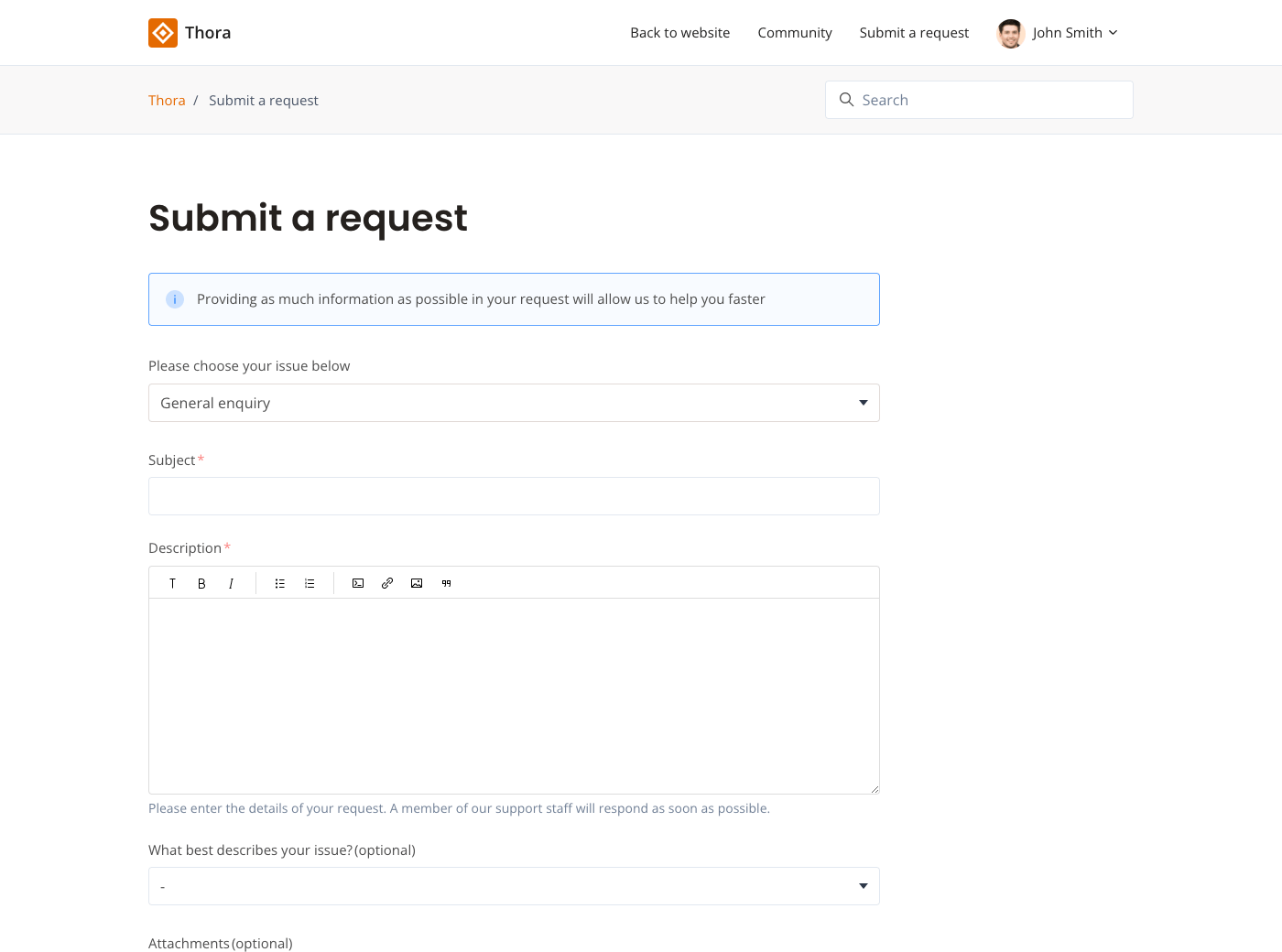The image size is (1282, 952).
Task: Insert a numbered list
Action: point(310,583)
